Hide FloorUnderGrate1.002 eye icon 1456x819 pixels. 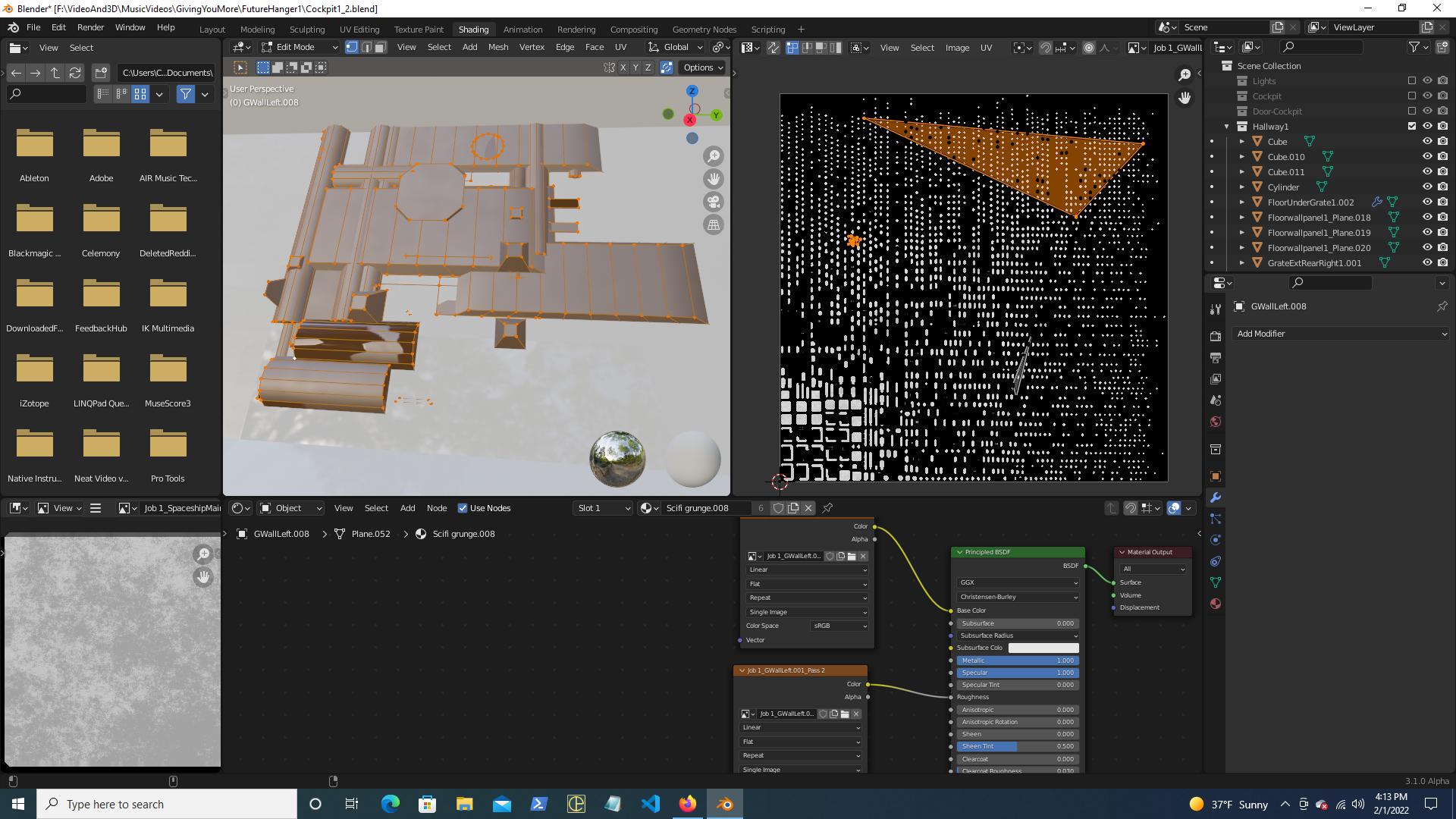point(1427,202)
